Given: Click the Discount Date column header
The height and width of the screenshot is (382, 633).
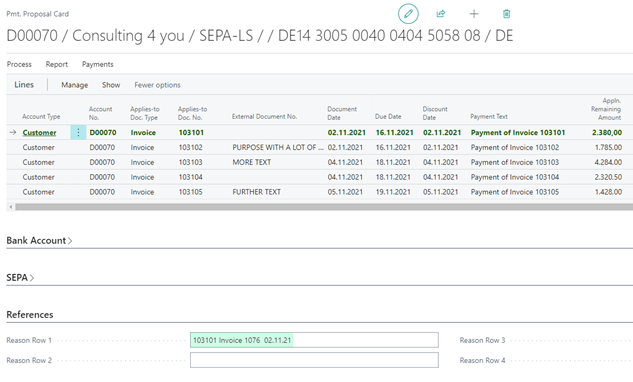Looking at the screenshot, I should pyautogui.click(x=435, y=113).
